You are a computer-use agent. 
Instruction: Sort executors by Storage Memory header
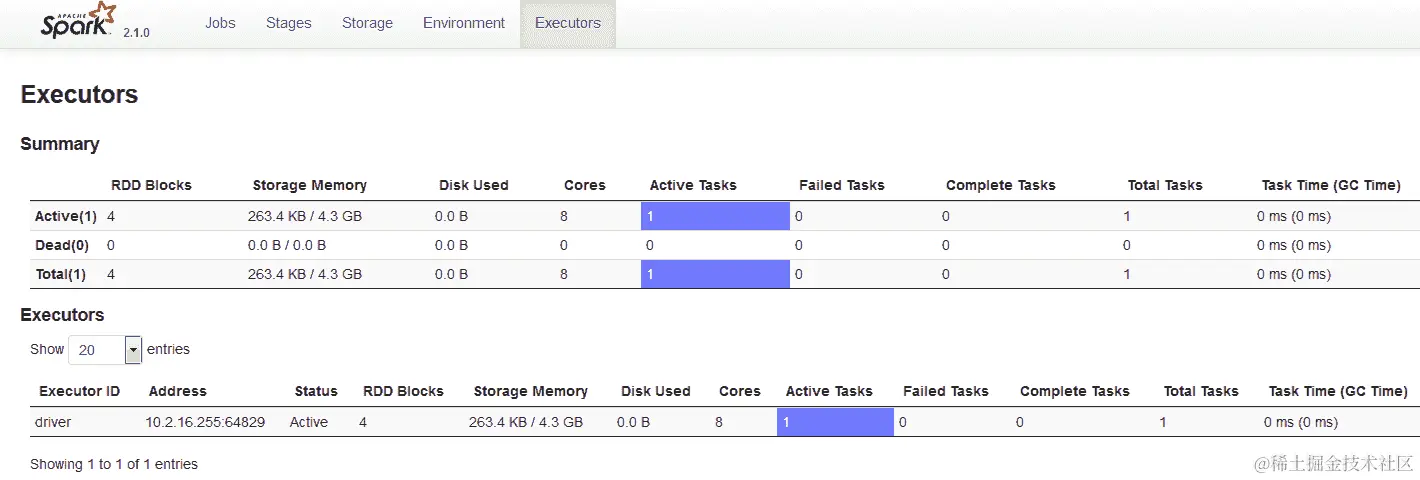pos(530,391)
